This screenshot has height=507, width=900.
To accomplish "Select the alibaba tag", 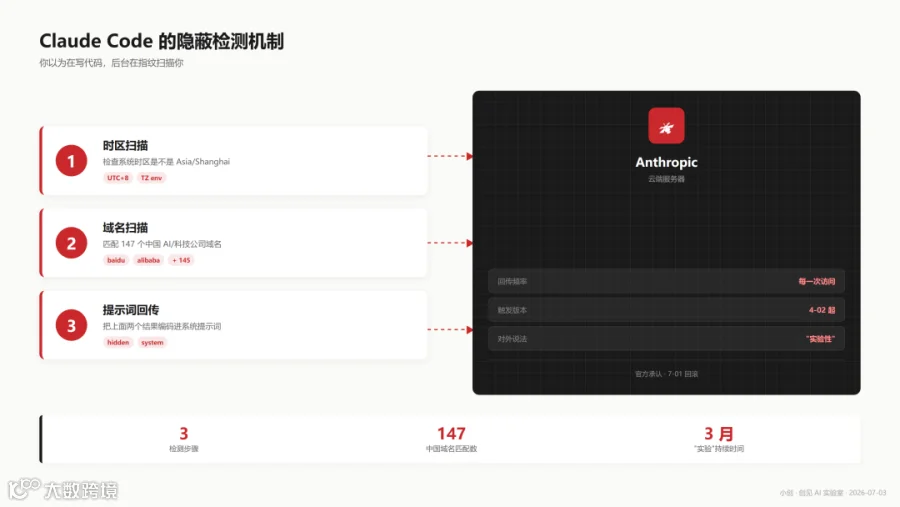I will click(148, 260).
